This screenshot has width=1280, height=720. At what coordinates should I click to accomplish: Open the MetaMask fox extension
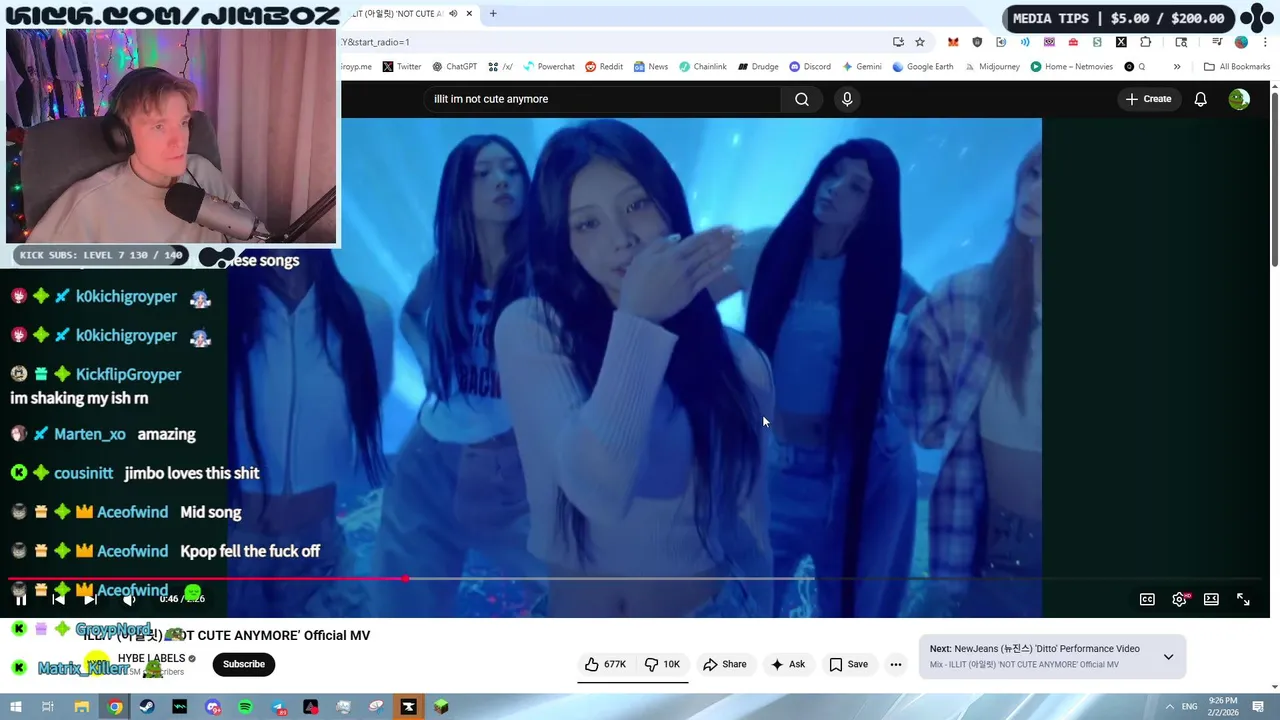953,42
